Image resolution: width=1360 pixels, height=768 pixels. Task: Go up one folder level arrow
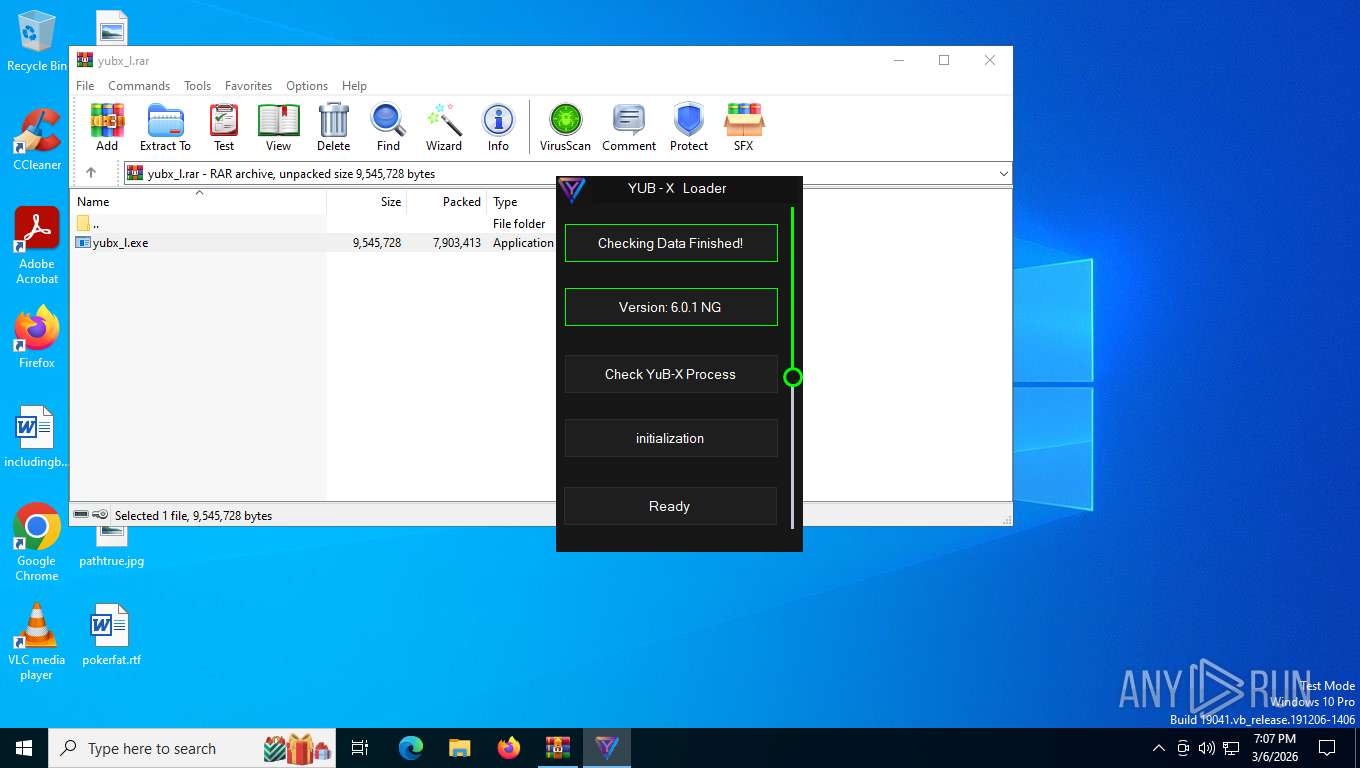click(91, 173)
